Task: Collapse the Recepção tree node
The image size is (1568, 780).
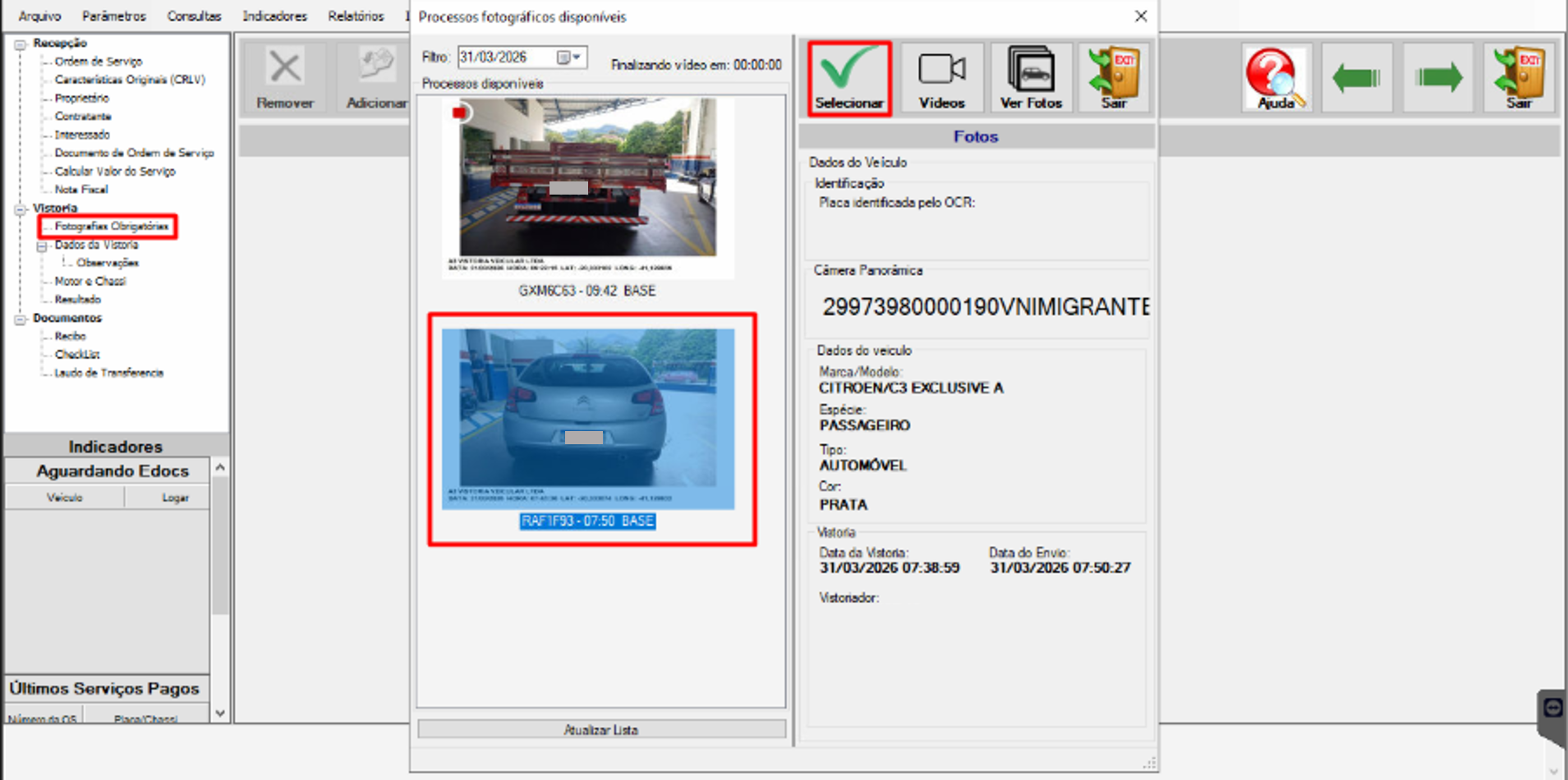Action: (21, 44)
